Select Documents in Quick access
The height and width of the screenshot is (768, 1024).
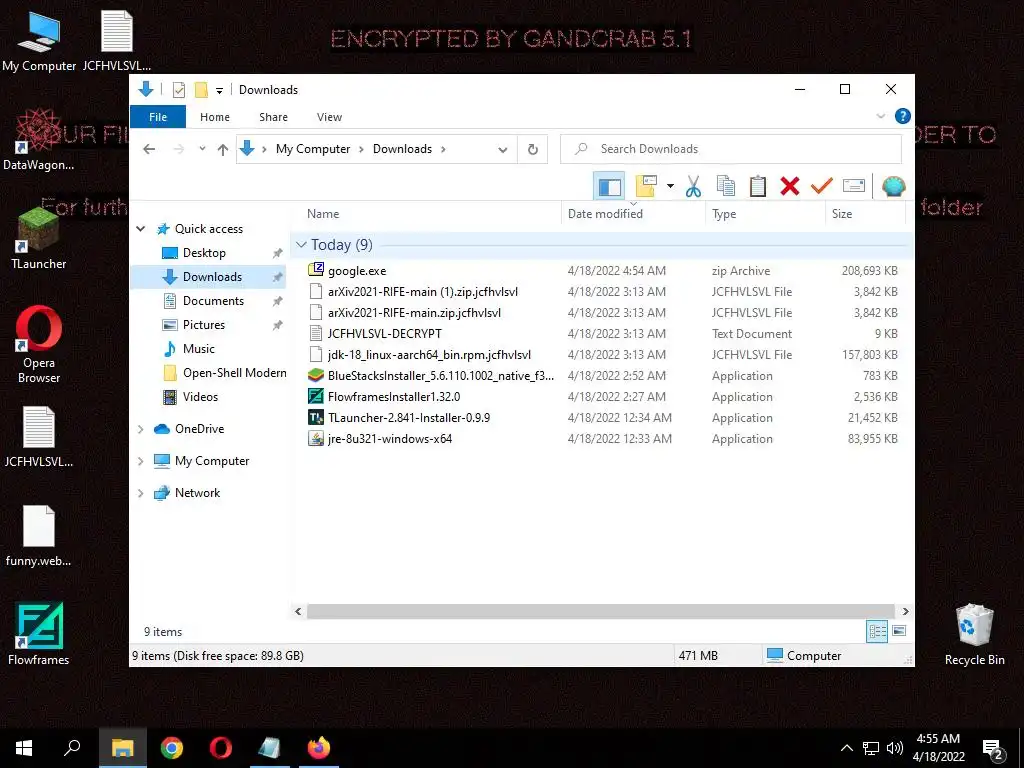[x=213, y=301]
